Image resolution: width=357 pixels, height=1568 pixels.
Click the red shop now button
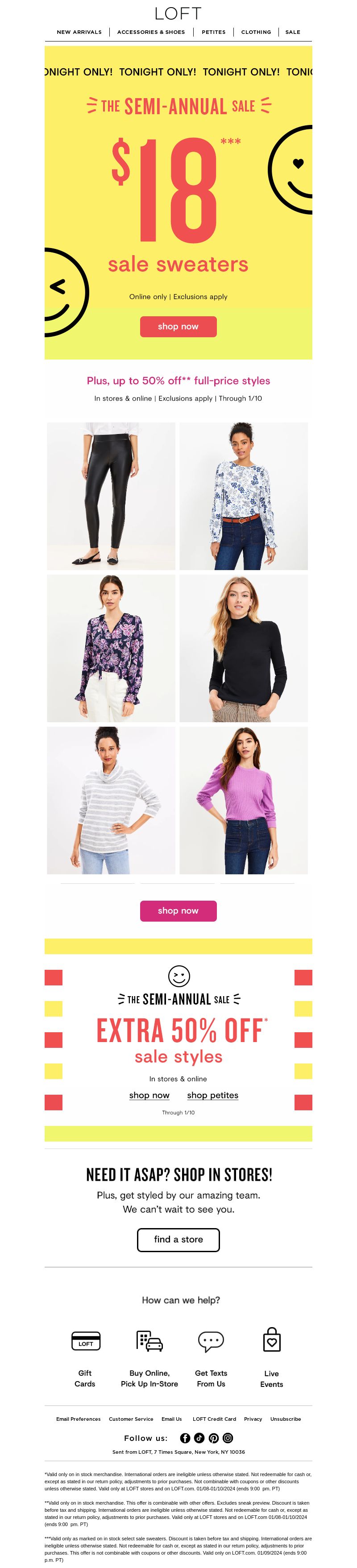coord(178,326)
